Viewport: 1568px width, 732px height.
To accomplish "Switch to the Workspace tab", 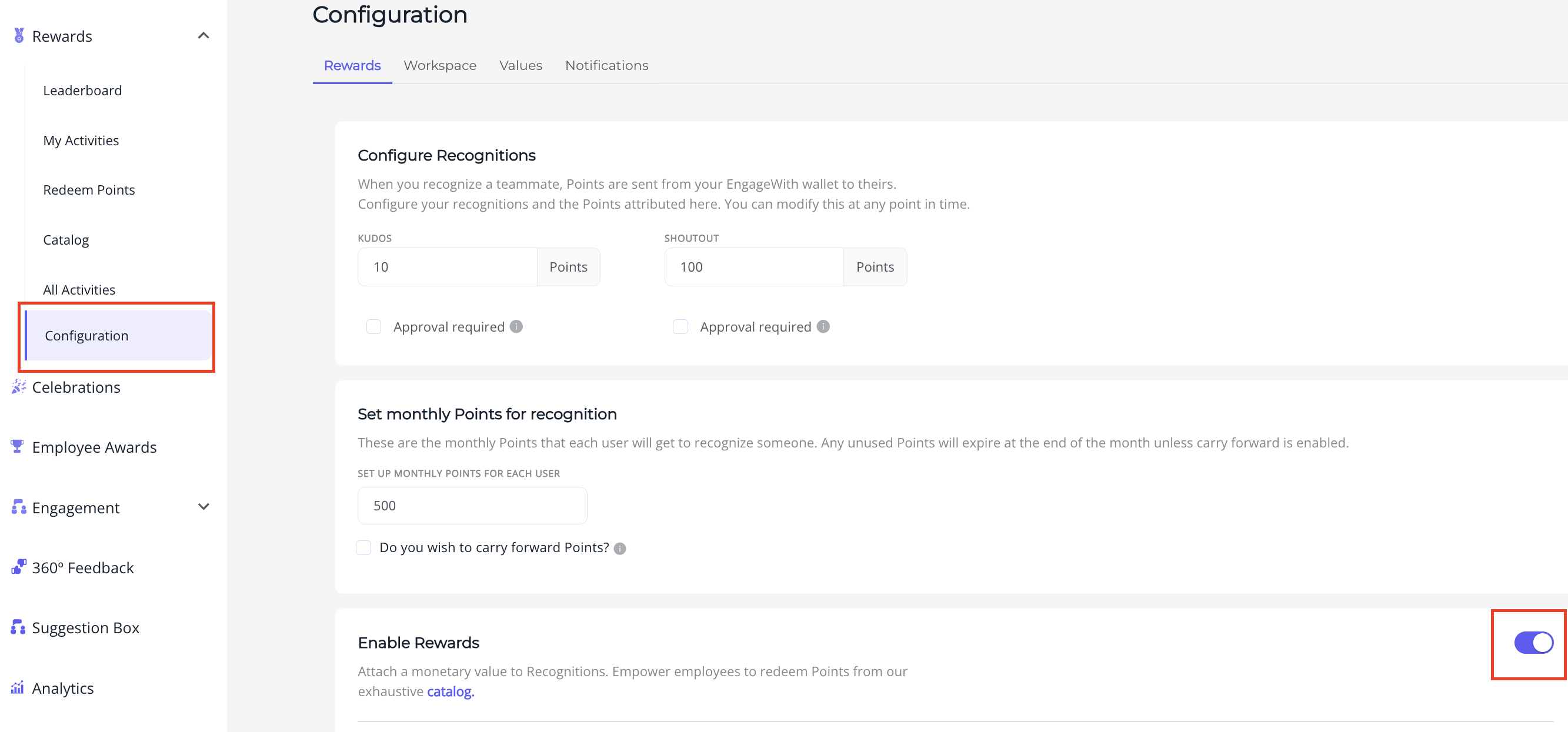I will pyautogui.click(x=440, y=65).
